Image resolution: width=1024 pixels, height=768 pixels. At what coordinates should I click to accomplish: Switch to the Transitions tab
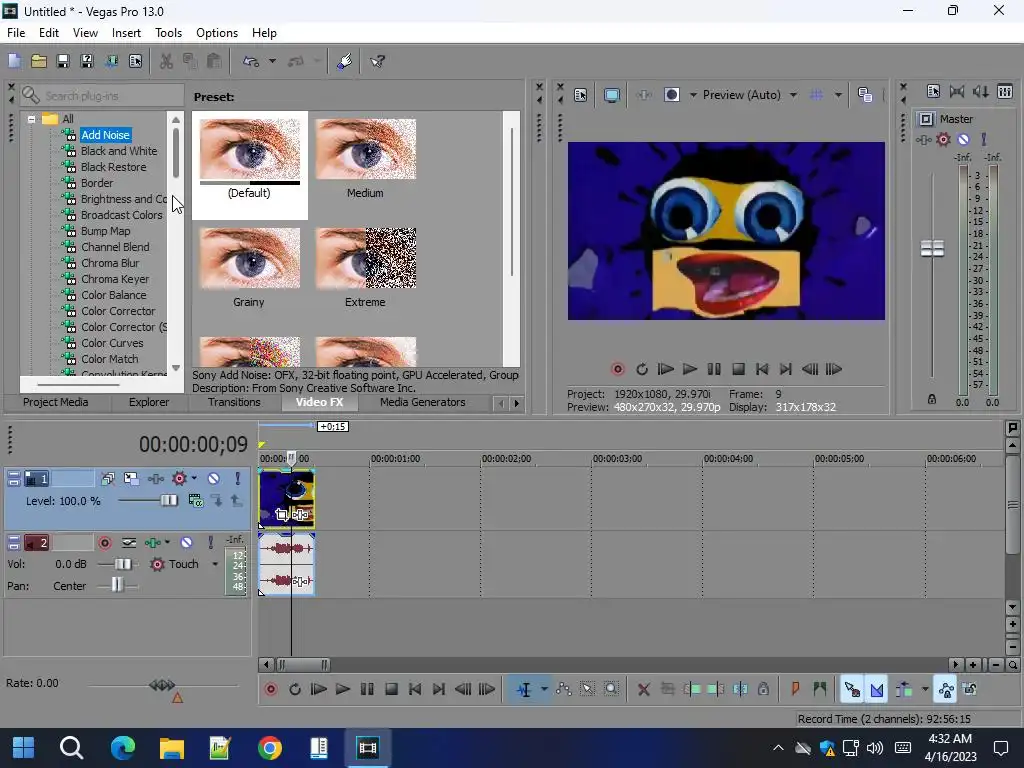234,402
